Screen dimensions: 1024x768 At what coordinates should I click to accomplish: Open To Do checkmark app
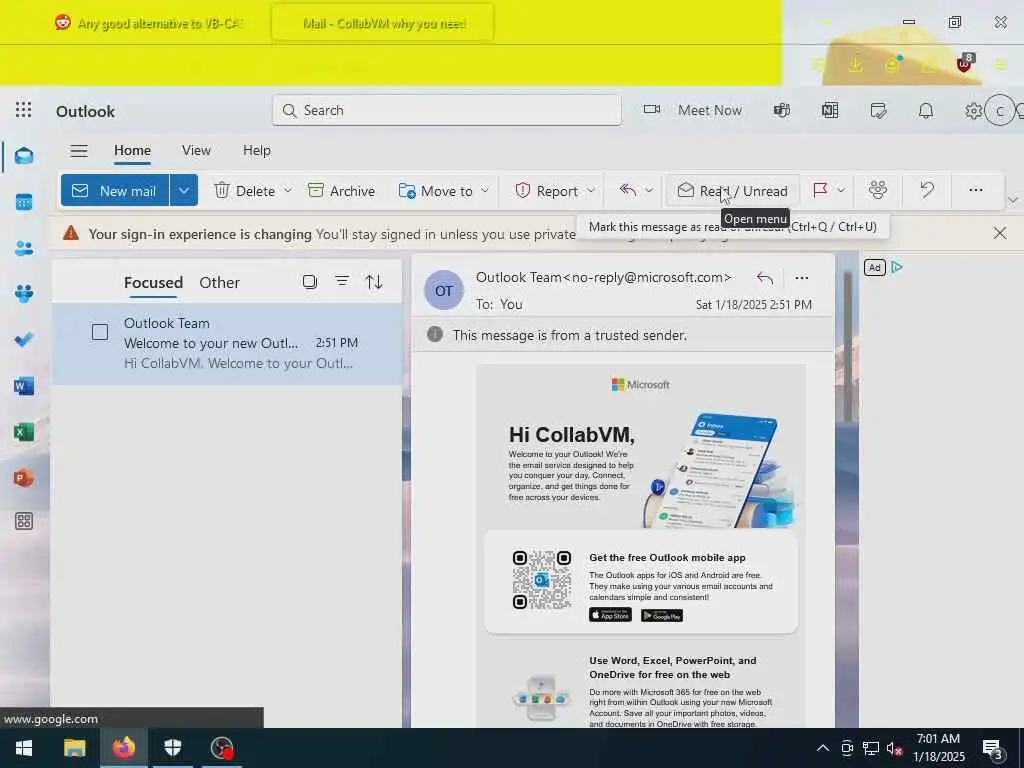tap(24, 340)
